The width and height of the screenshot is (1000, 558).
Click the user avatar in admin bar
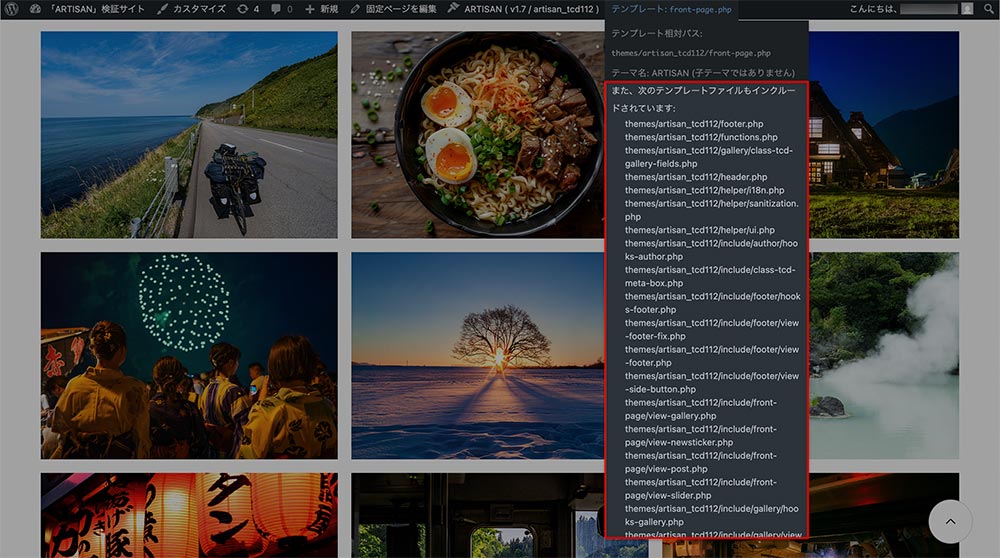click(x=966, y=9)
